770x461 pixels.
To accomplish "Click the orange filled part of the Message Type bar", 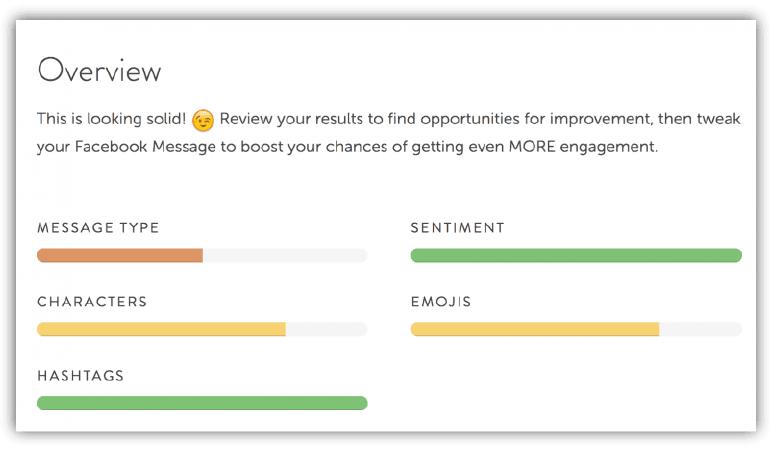I will (120, 256).
